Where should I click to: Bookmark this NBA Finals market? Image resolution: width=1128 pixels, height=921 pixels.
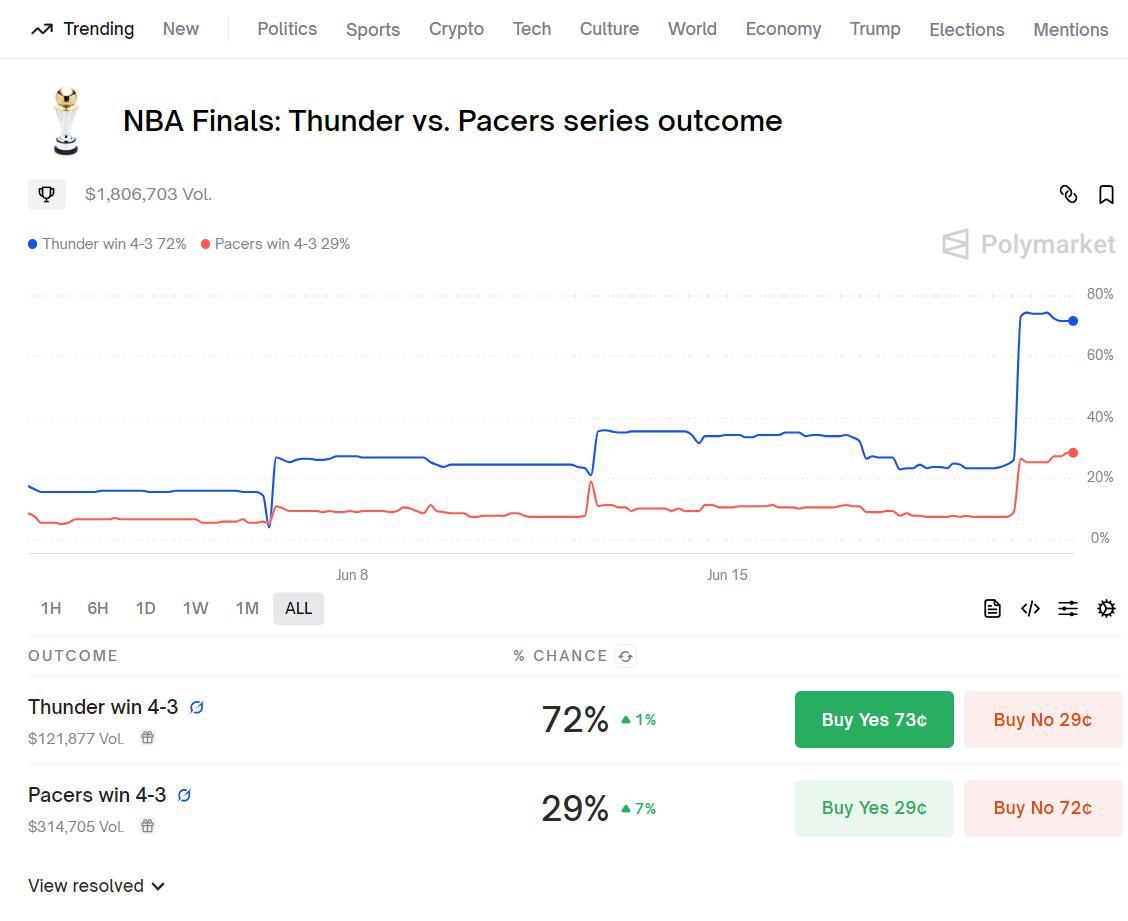[1106, 194]
